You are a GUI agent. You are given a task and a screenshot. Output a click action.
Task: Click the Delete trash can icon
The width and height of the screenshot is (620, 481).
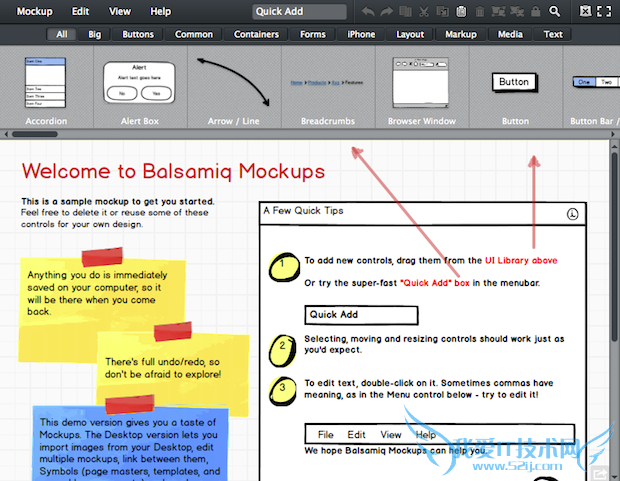point(480,11)
